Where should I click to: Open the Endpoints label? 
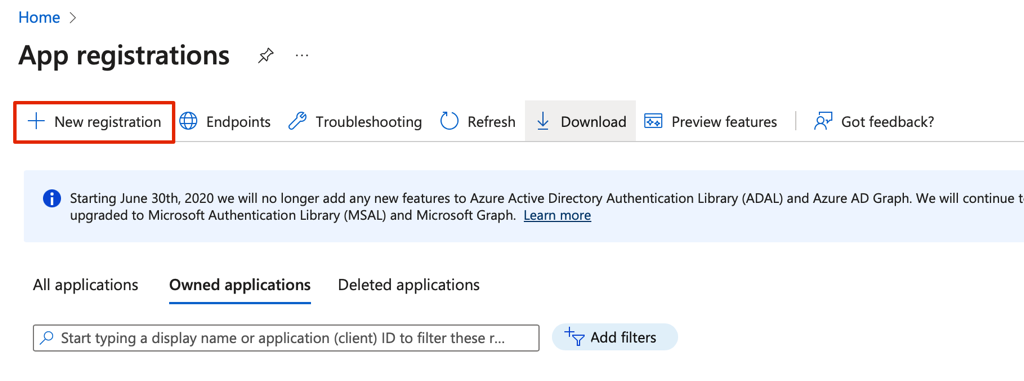tap(238, 122)
